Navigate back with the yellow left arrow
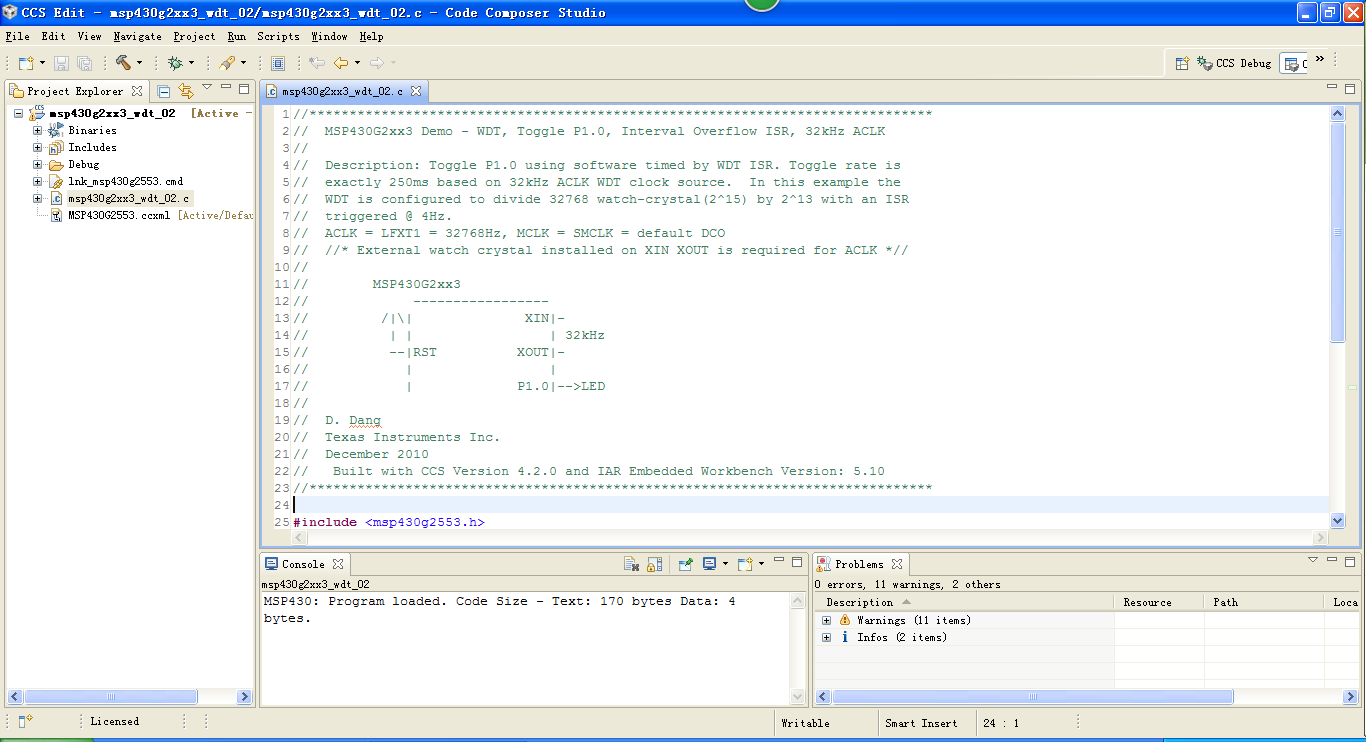The width and height of the screenshot is (1366, 742). 341,63
